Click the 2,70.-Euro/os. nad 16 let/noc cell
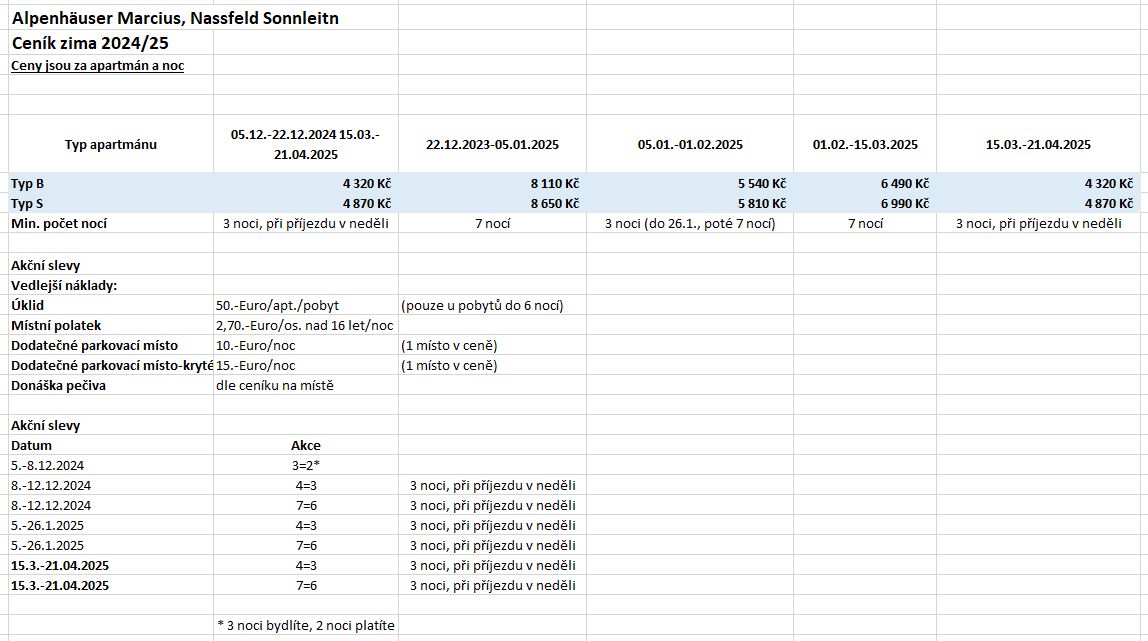This screenshot has height=641, width=1148. (305, 325)
